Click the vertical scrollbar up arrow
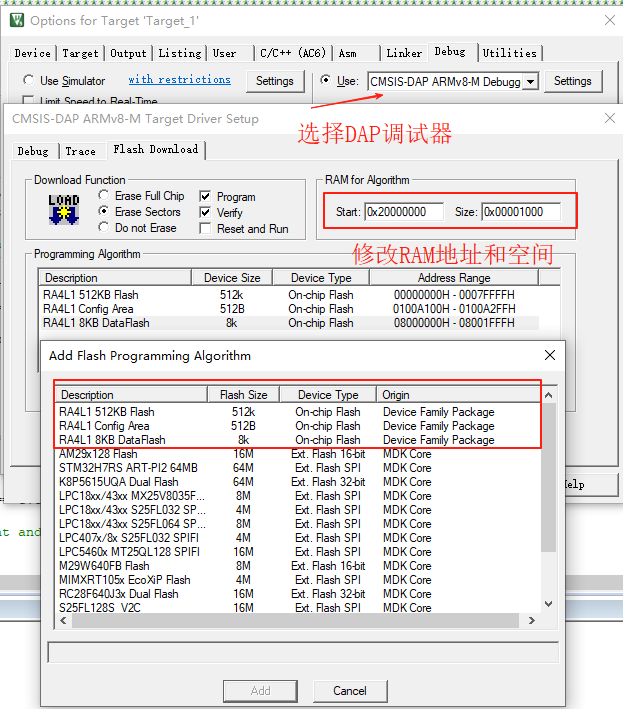The image size is (623, 709). [x=549, y=395]
